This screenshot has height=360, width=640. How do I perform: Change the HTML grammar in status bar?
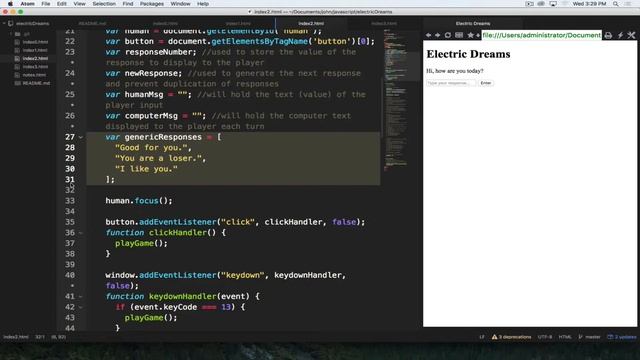565,337
